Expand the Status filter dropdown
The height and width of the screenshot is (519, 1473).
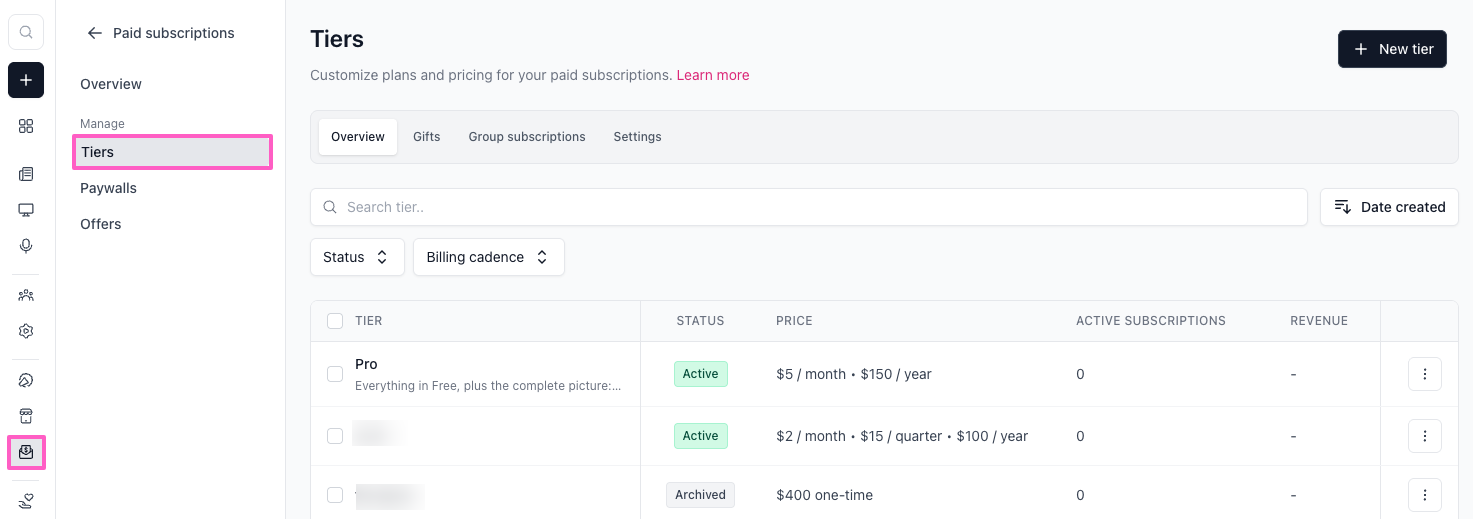click(x=357, y=257)
